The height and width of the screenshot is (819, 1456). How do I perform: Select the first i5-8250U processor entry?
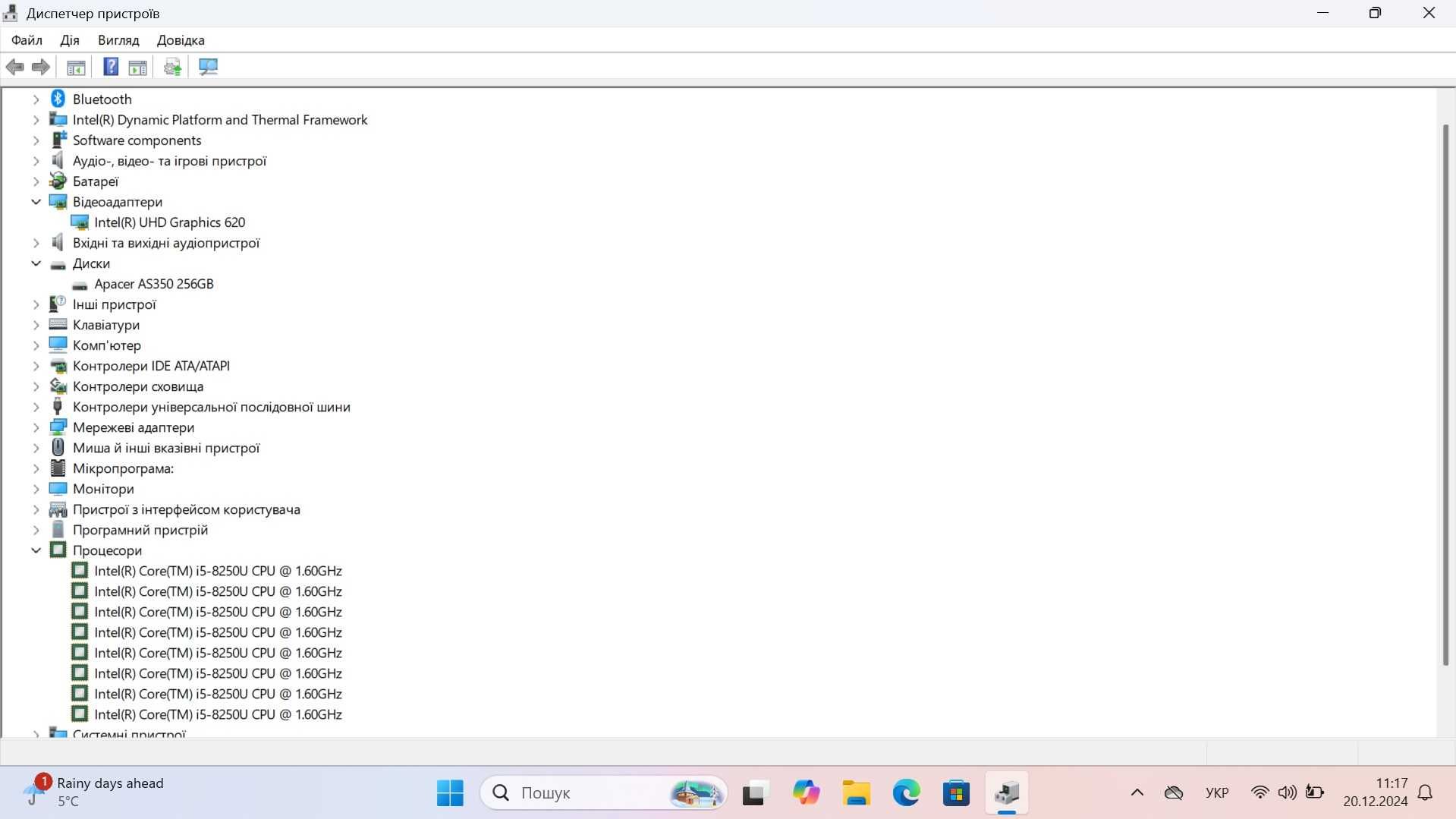pos(218,571)
